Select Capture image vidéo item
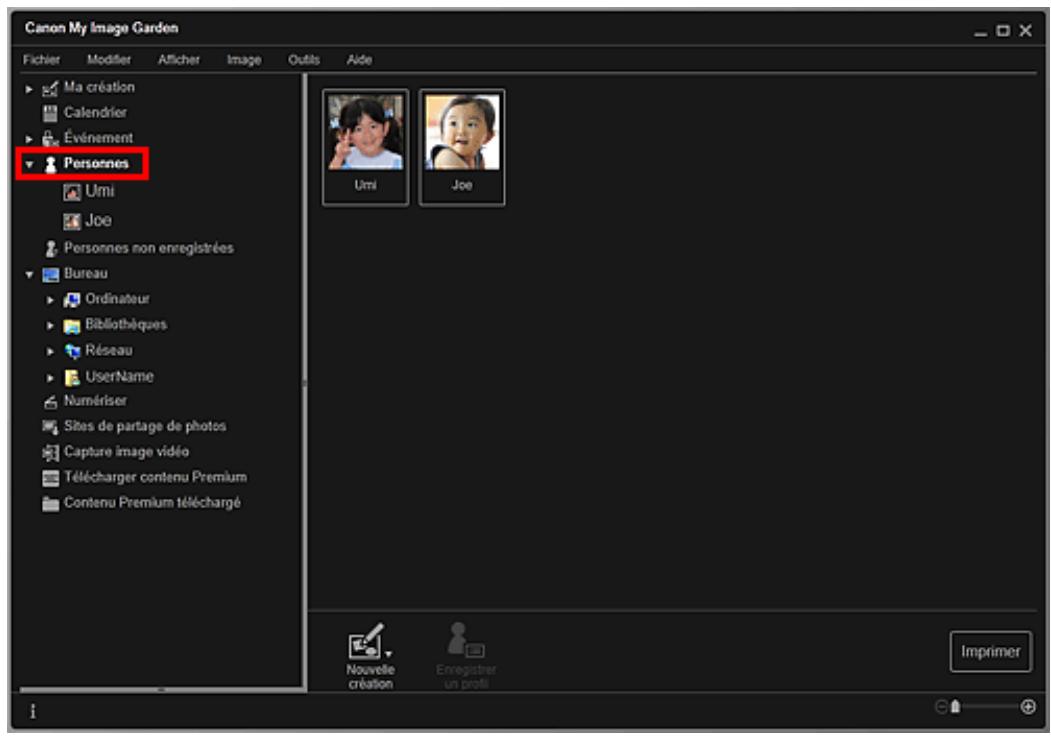The width and height of the screenshot is (1051, 737). 125,452
